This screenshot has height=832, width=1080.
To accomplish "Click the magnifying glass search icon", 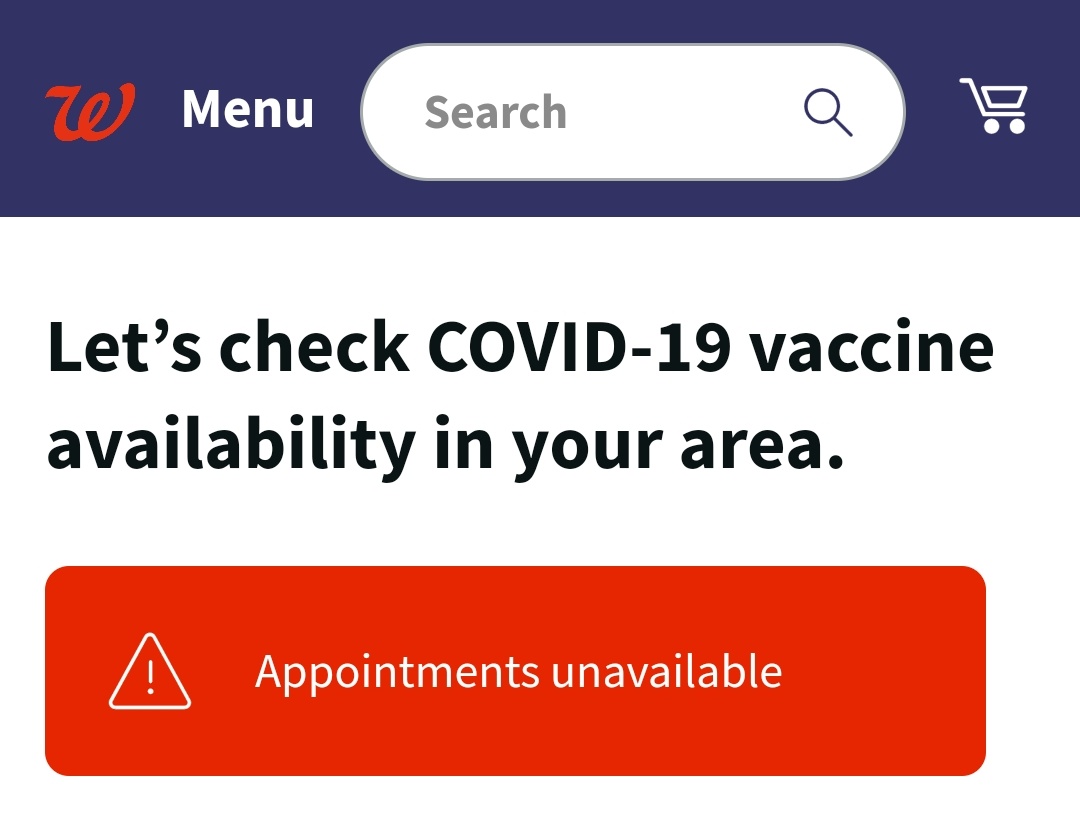I will point(828,112).
